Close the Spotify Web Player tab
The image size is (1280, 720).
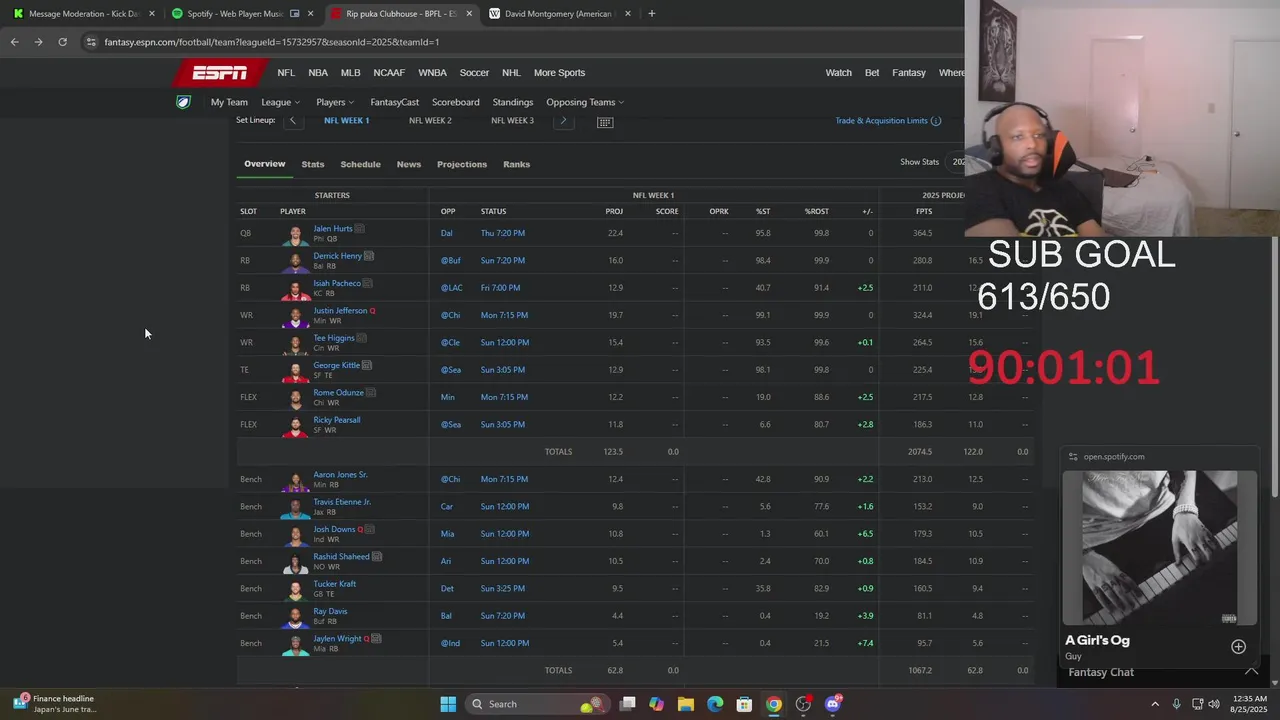[312, 14]
